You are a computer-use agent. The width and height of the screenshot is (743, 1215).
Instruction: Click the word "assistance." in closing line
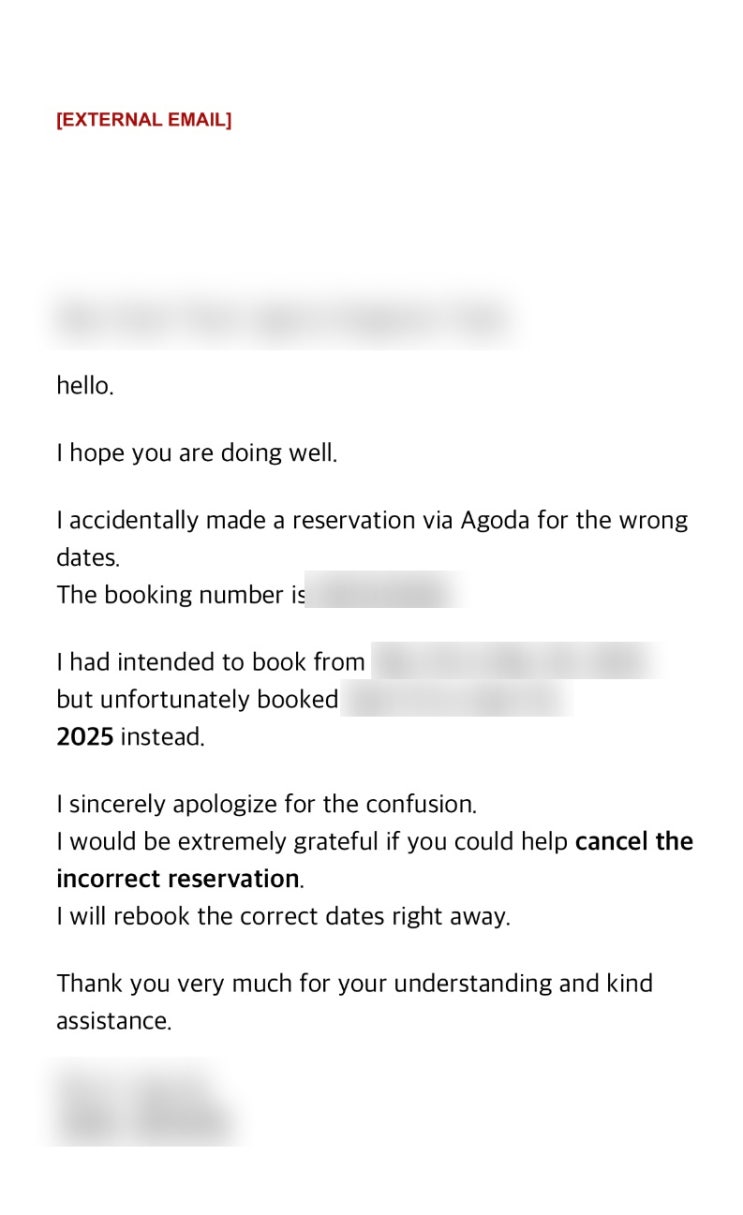(114, 1021)
